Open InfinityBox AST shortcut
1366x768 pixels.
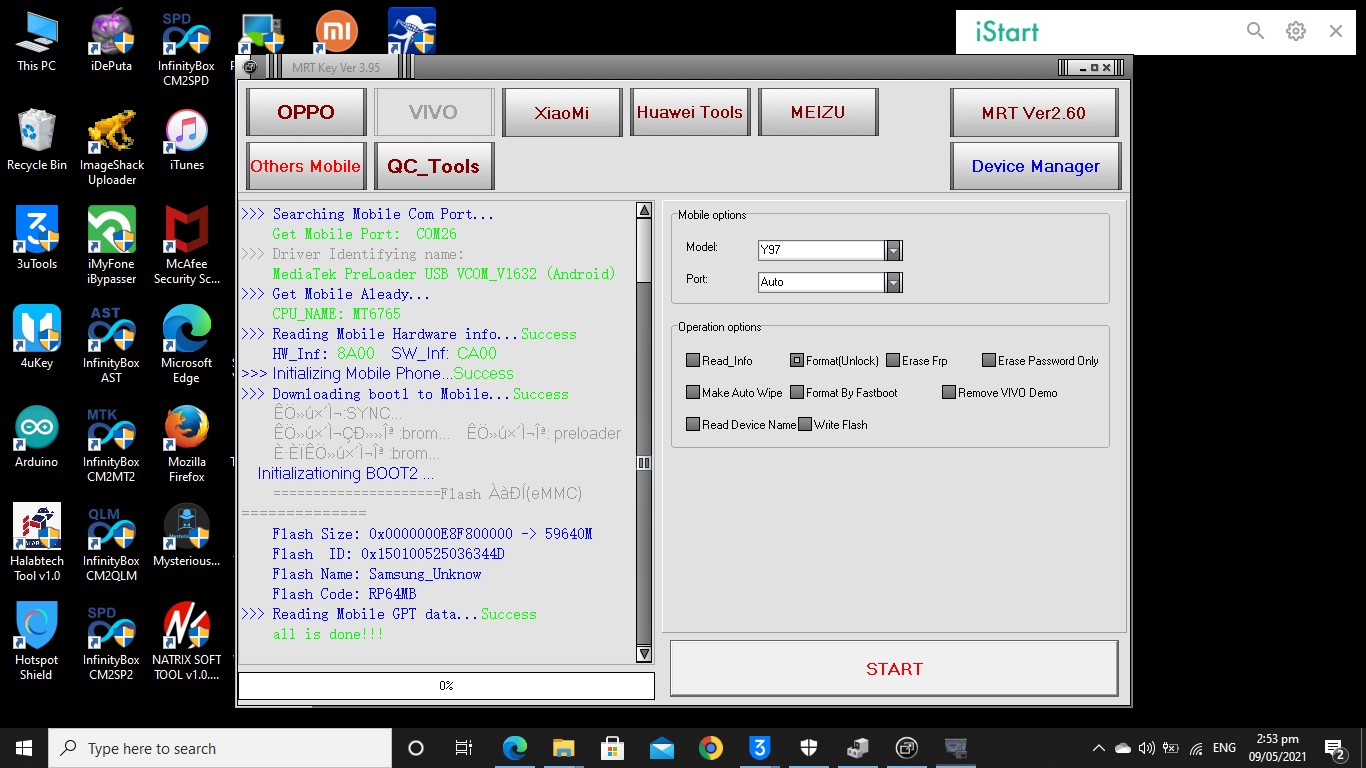(x=111, y=345)
